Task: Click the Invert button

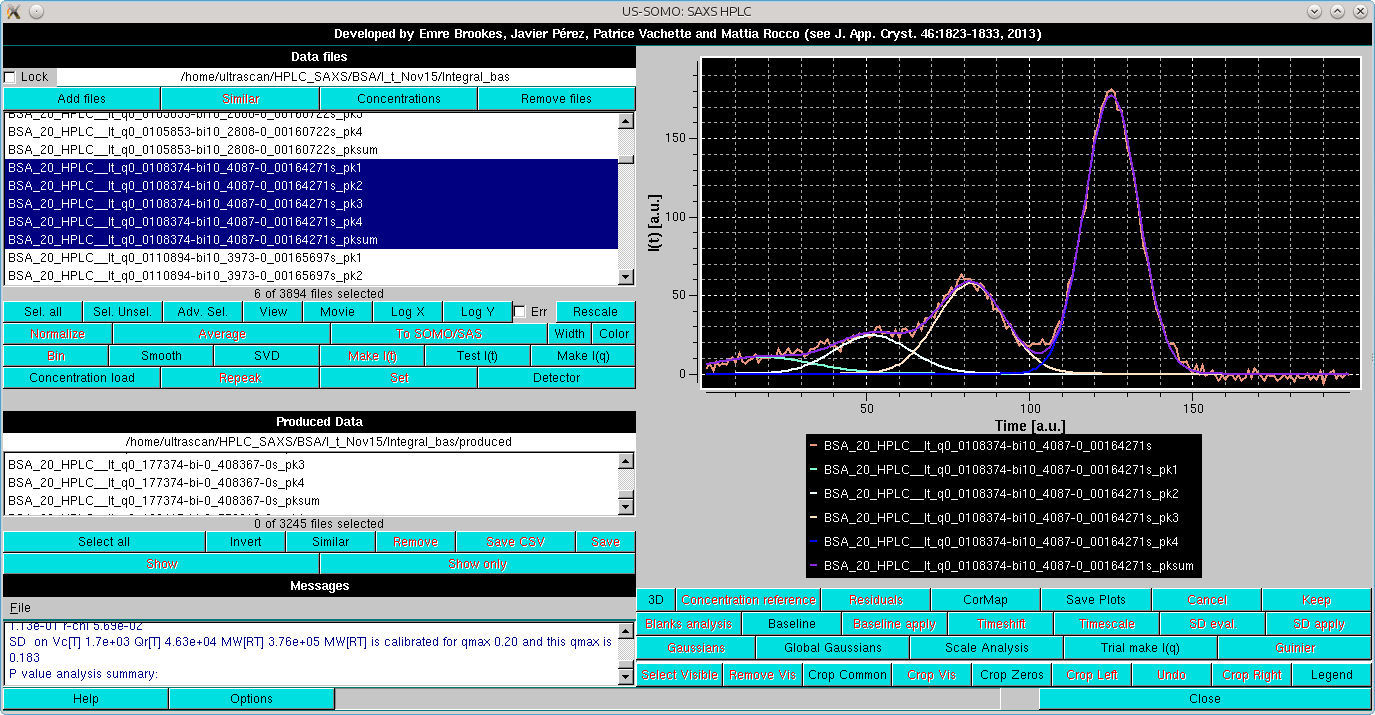Action: click(x=245, y=542)
